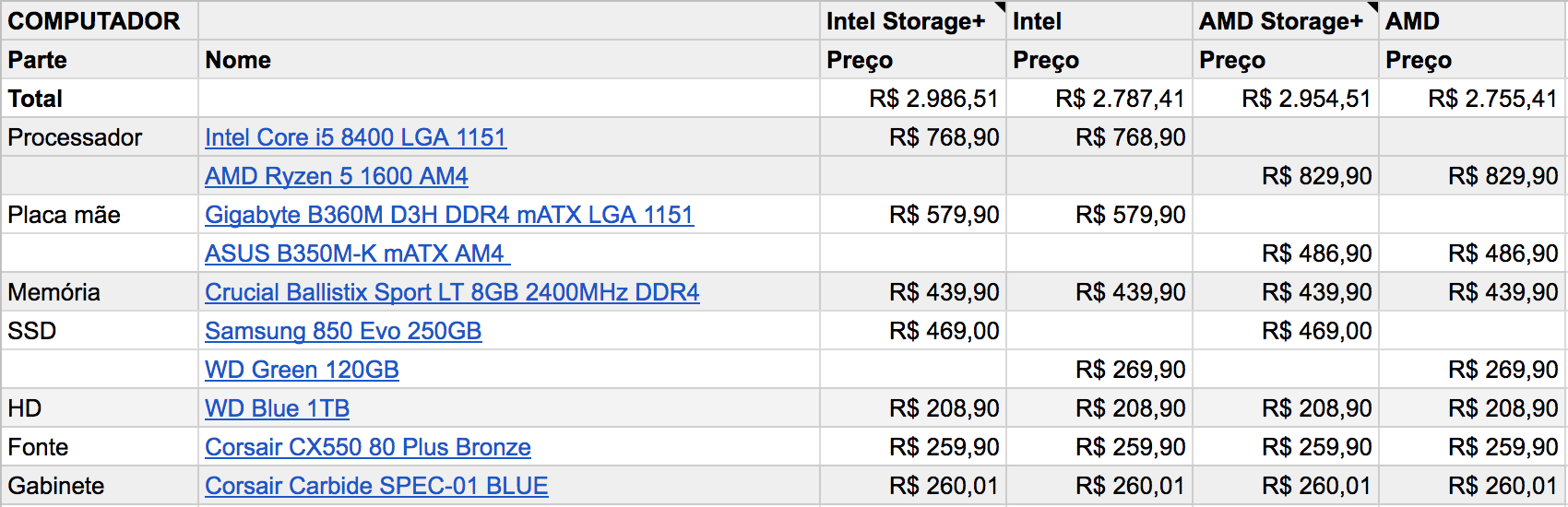Select the AMD total R$ 2.755,41 cell
Screen dimensions: 1568x507
[x=1473, y=99]
